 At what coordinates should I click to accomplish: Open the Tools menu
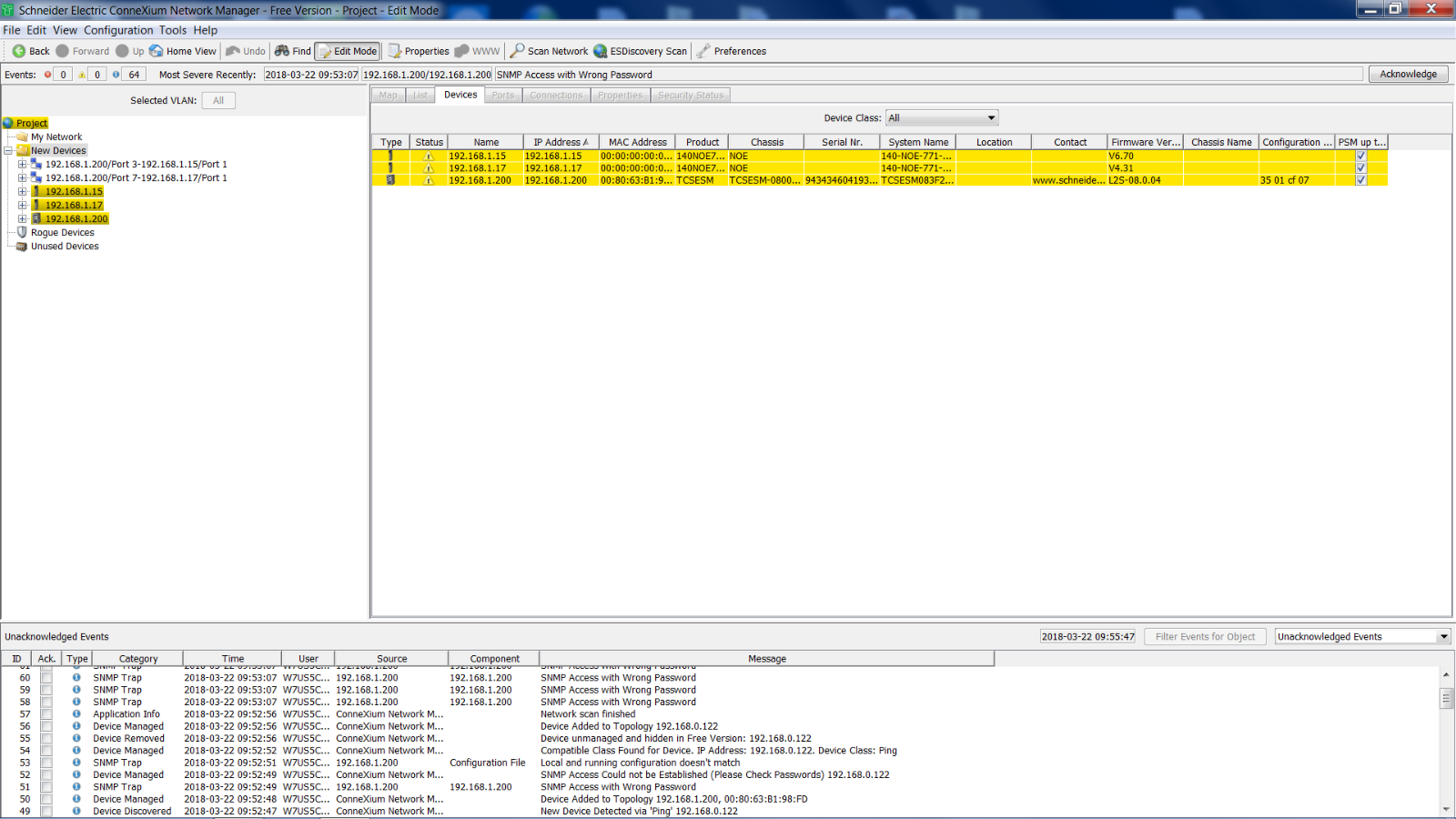pos(173,30)
